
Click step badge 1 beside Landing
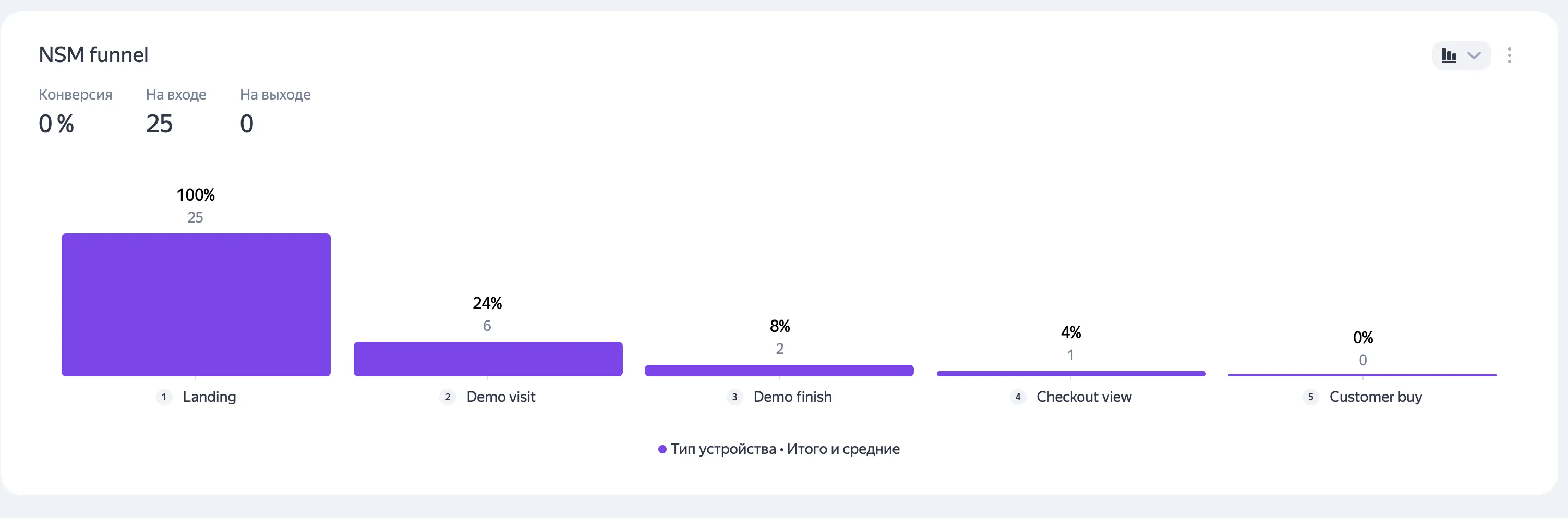pyautogui.click(x=163, y=397)
